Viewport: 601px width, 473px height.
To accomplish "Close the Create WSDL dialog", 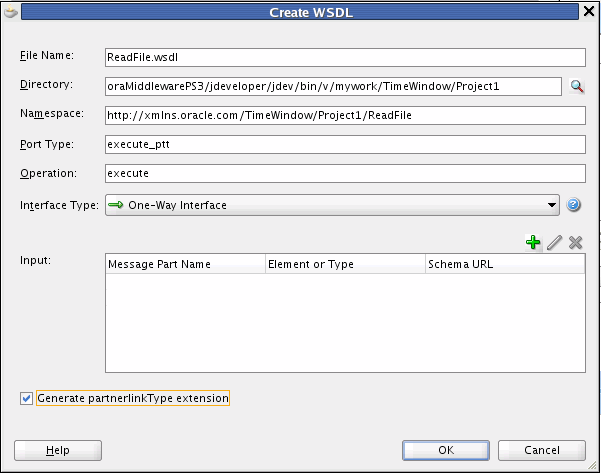I will [590, 11].
